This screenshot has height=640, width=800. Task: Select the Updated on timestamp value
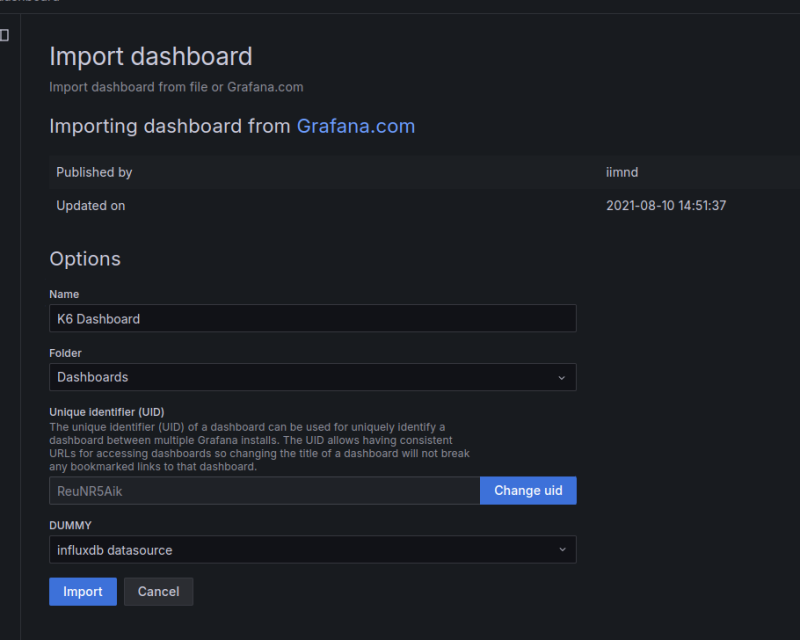(x=665, y=206)
